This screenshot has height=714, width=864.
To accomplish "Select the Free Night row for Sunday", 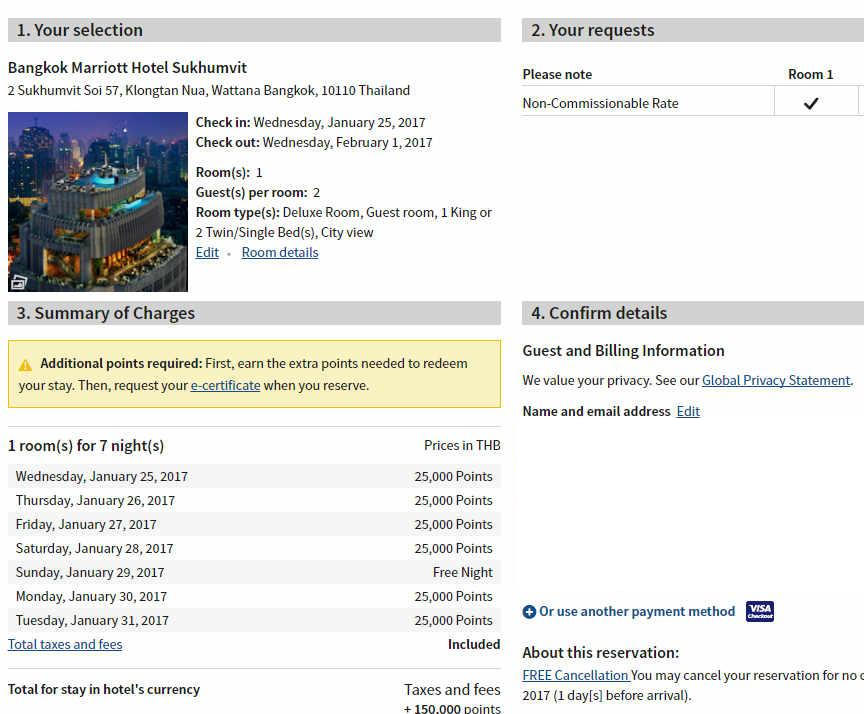I will [x=255, y=572].
